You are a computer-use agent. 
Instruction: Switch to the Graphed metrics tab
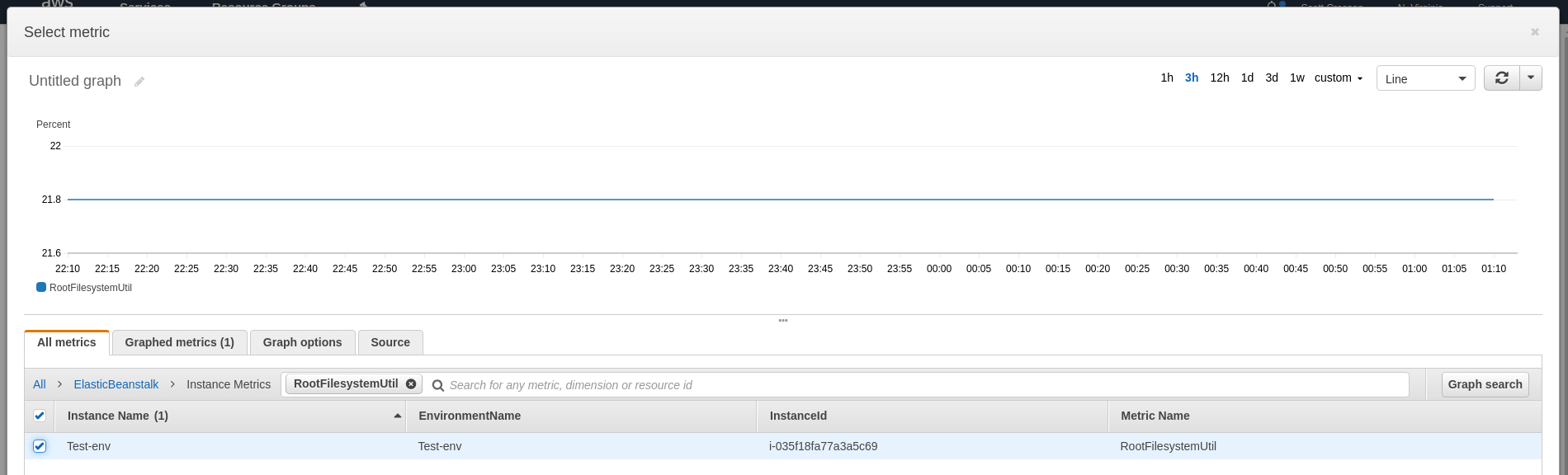pyautogui.click(x=179, y=342)
